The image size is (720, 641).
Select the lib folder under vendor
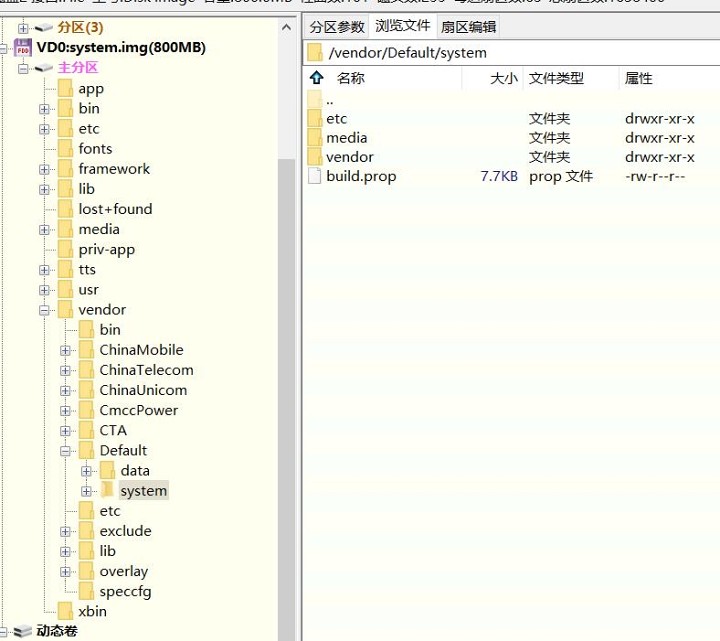(x=107, y=551)
